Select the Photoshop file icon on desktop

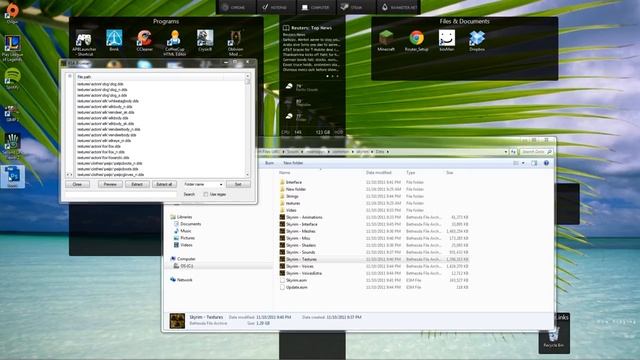13,177
